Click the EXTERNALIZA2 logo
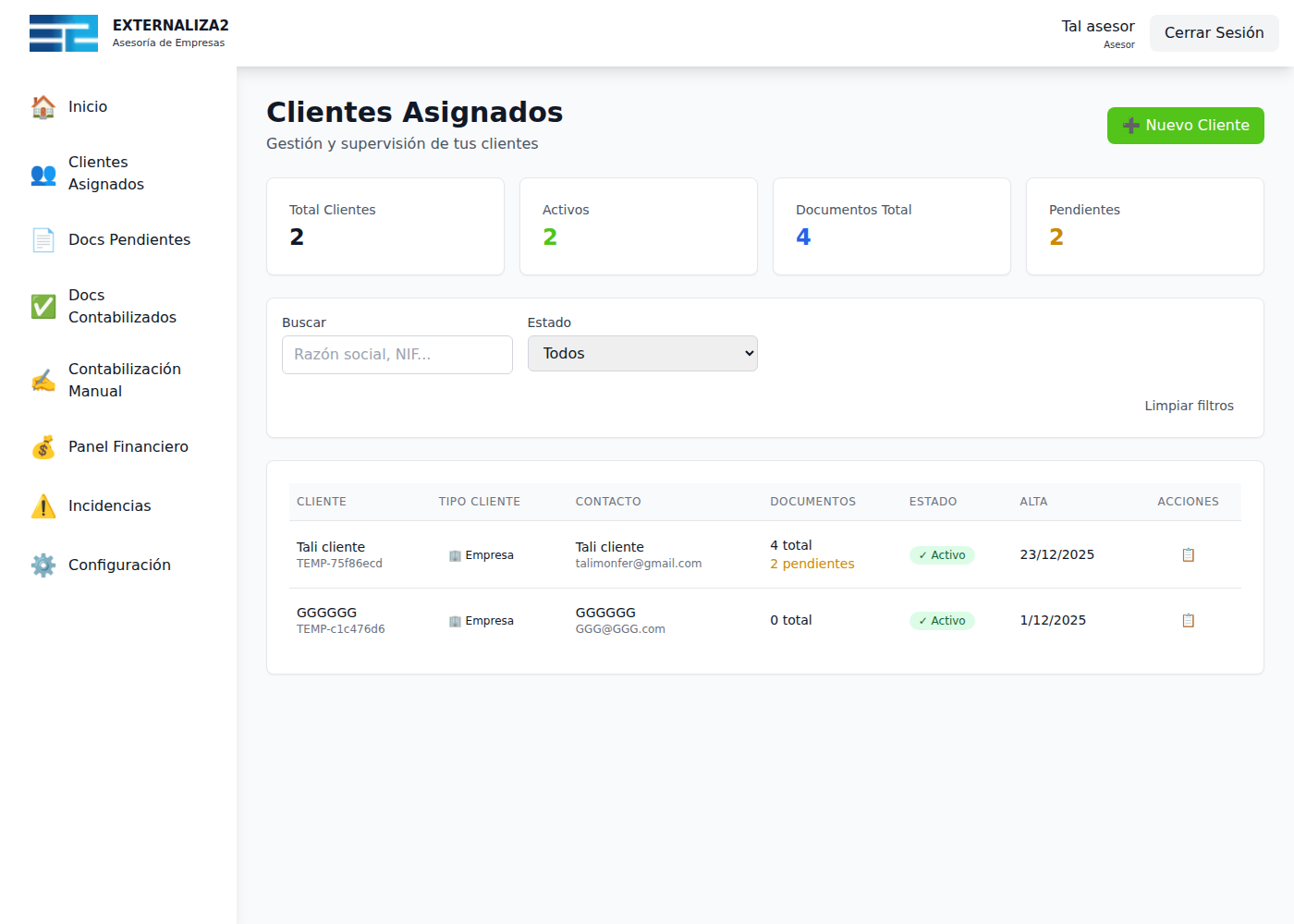The height and width of the screenshot is (924, 1294). pos(64,33)
